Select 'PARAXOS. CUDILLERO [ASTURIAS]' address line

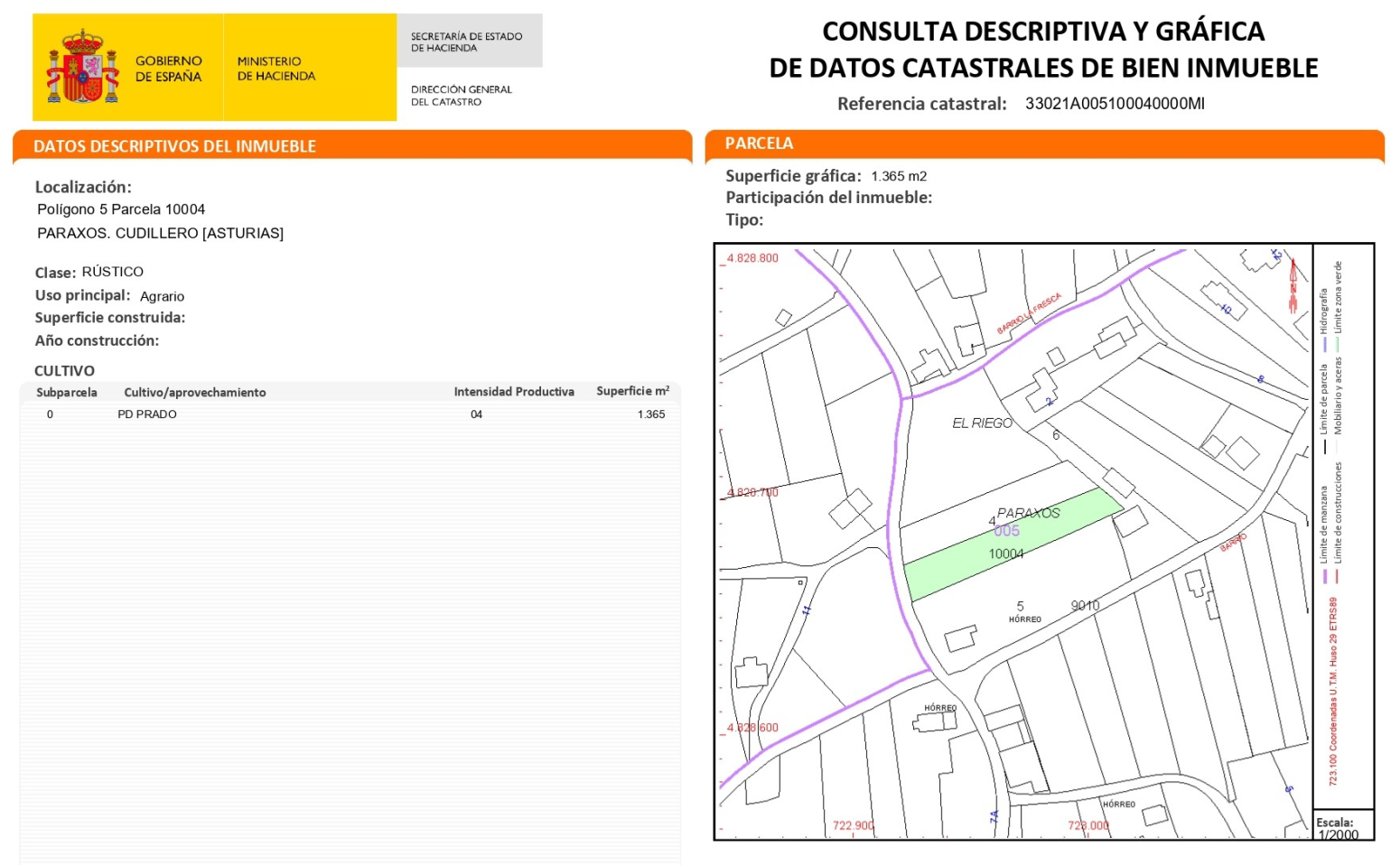coord(160,233)
